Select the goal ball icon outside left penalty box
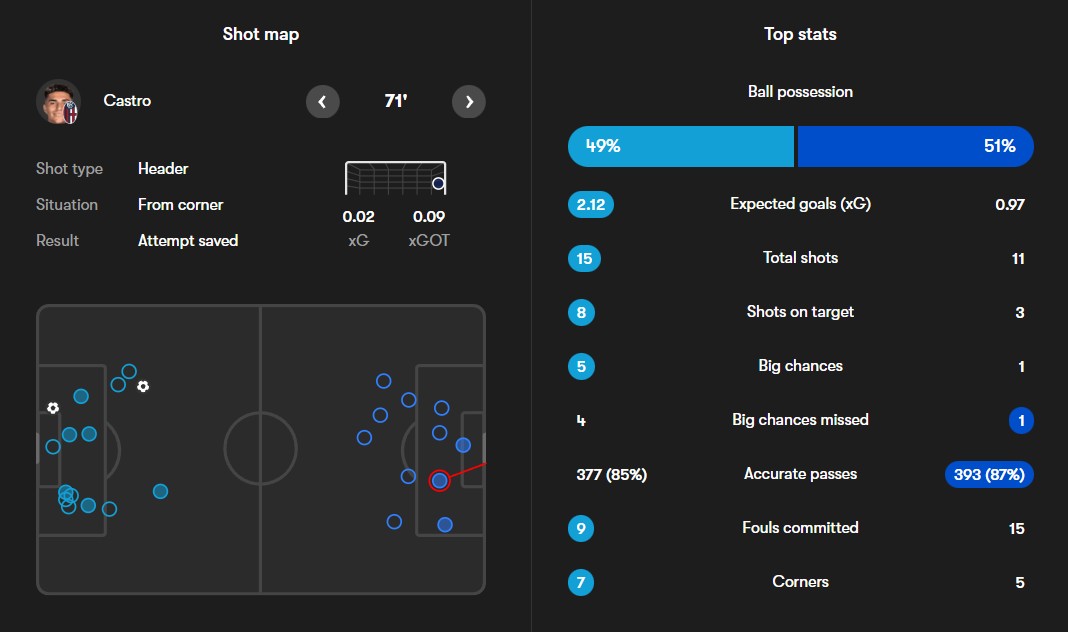The height and width of the screenshot is (632, 1068). tap(143, 386)
